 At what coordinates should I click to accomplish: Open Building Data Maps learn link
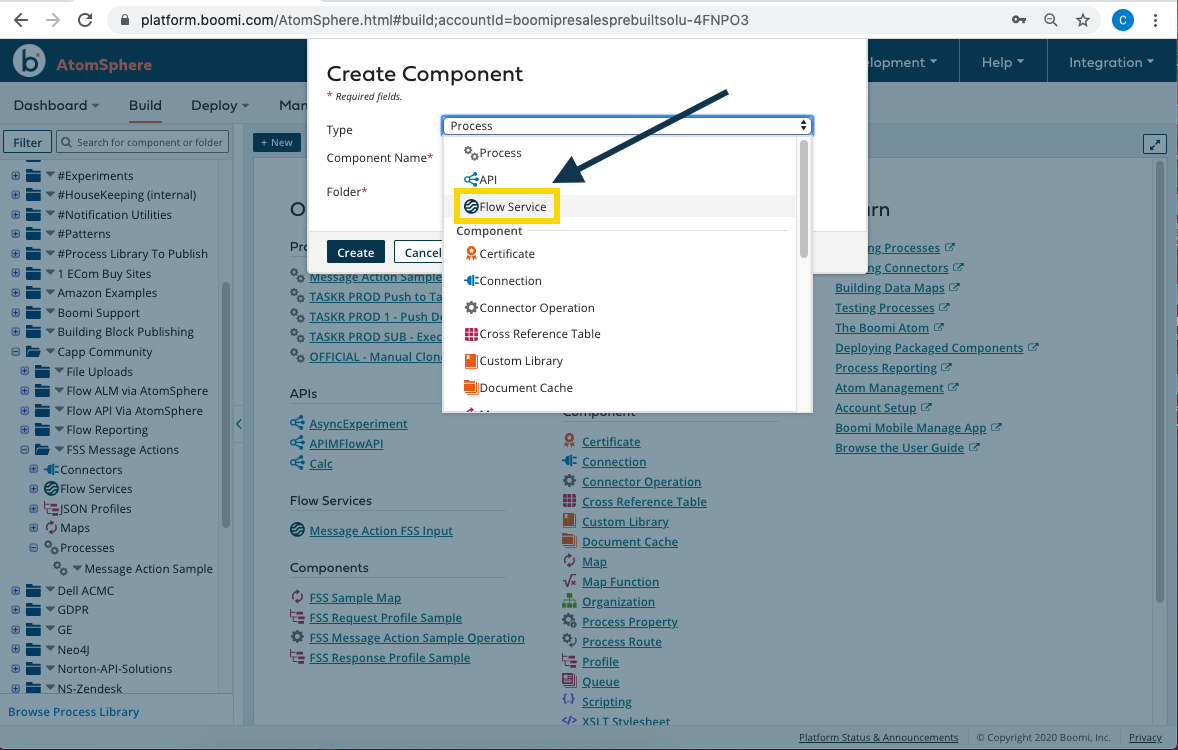click(890, 288)
